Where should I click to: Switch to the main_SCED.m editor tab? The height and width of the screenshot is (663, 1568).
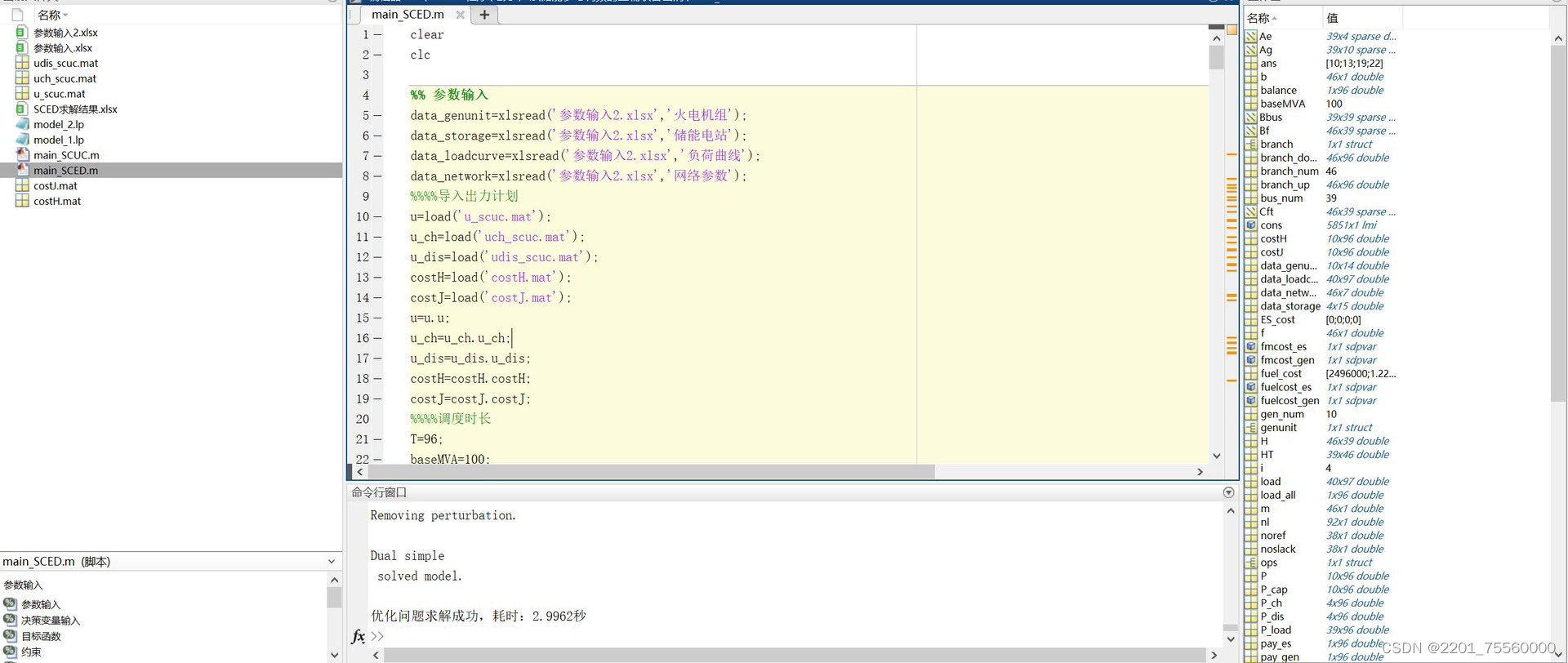click(408, 15)
